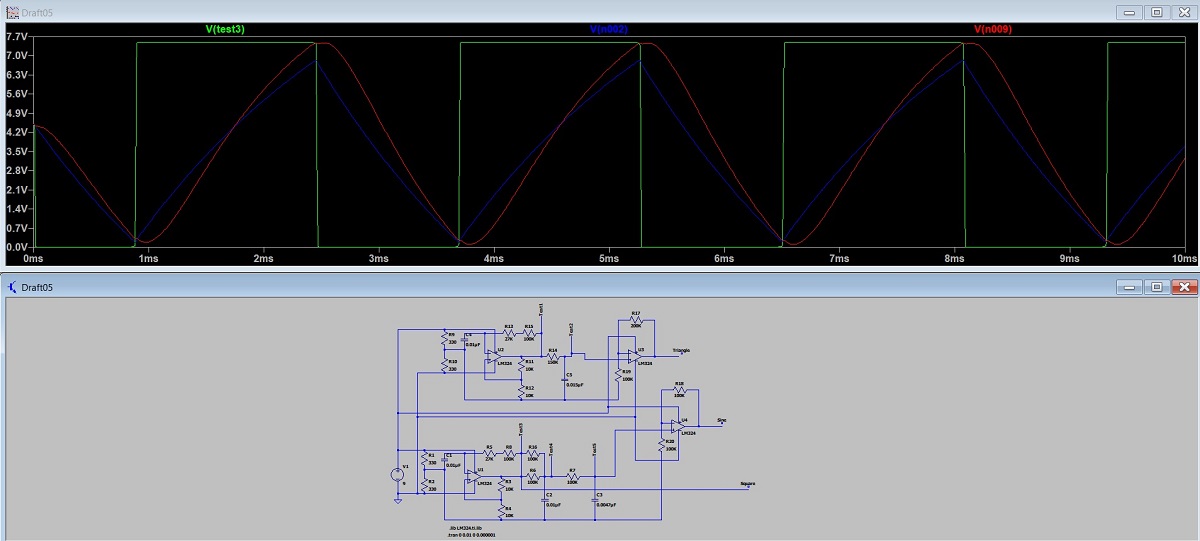The image size is (1200, 541).
Task: Click the 5ms mark on the time axis
Action: point(608,259)
